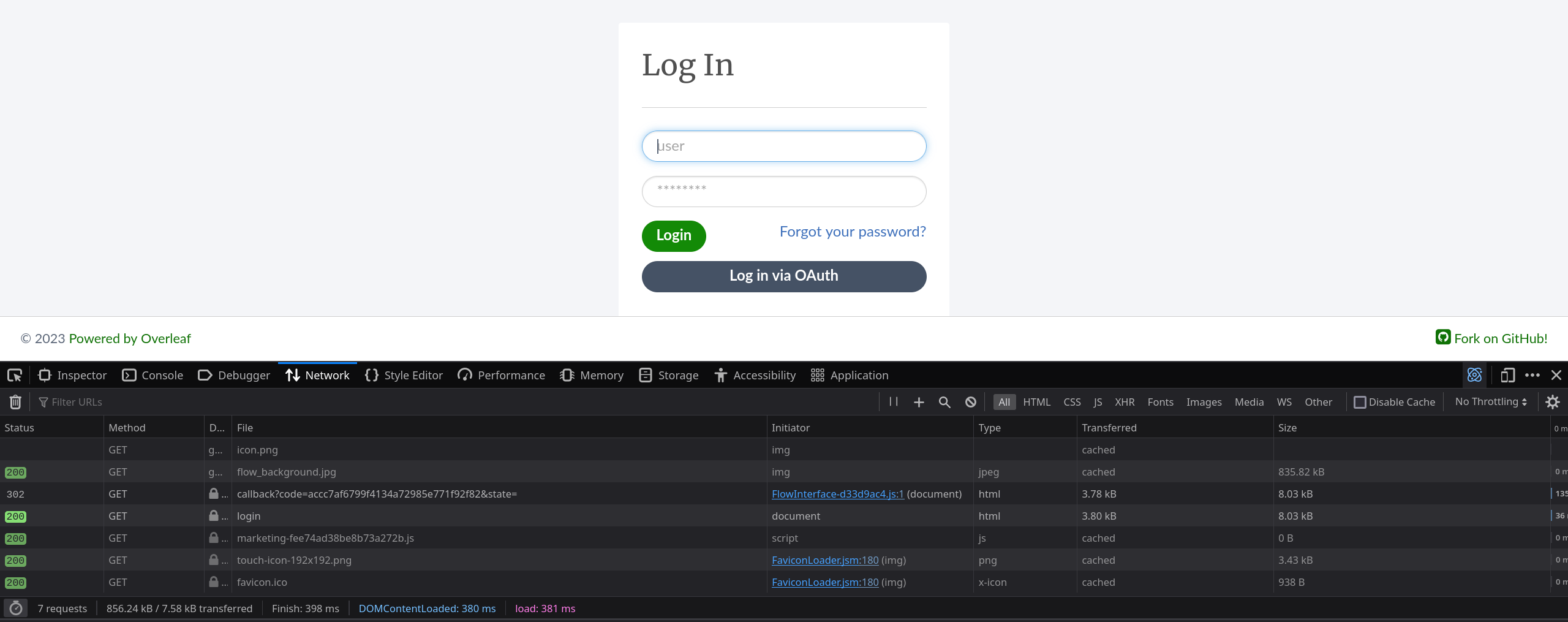The width and height of the screenshot is (1568, 622).
Task: Open the customize DevTools menu
Action: tap(1532, 374)
